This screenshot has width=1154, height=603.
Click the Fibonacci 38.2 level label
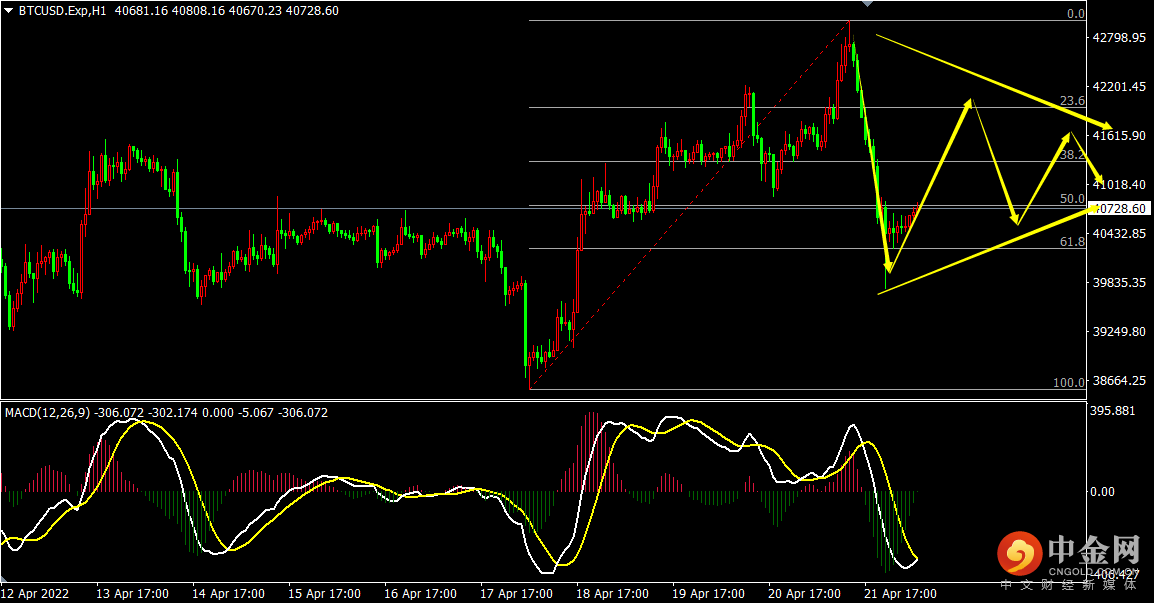(x=1072, y=155)
